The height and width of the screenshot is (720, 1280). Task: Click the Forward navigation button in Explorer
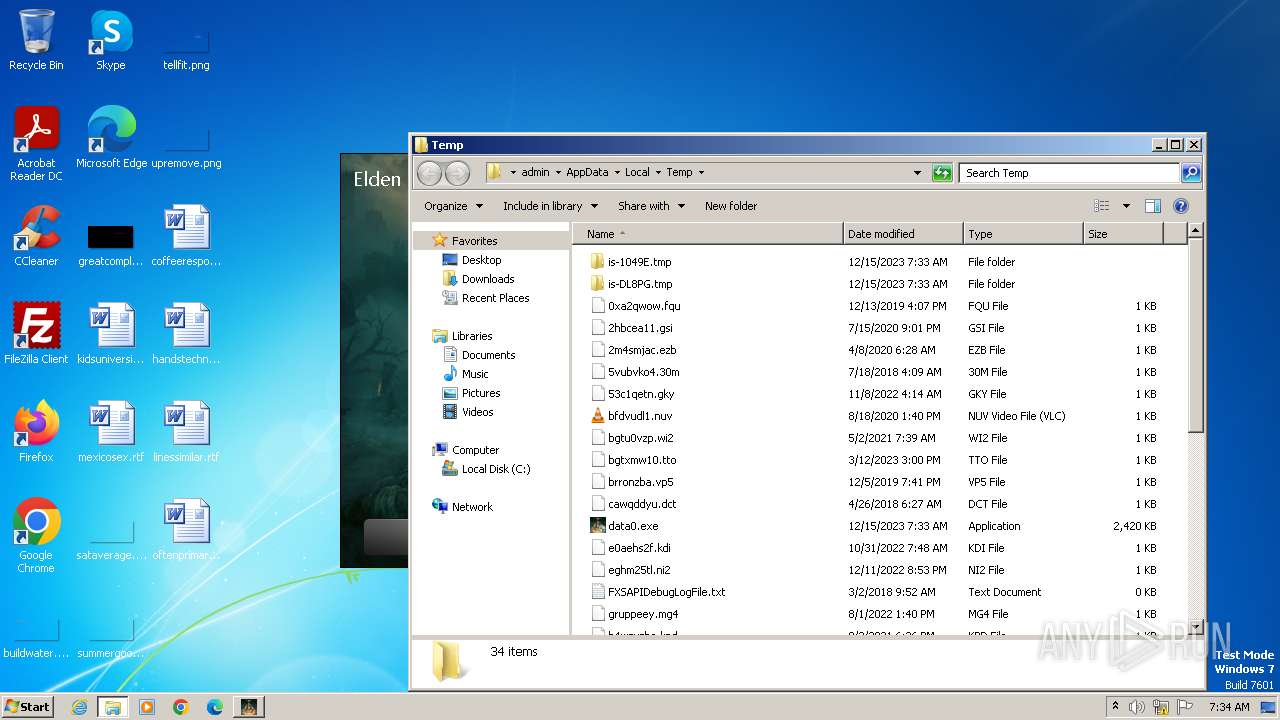coord(457,173)
